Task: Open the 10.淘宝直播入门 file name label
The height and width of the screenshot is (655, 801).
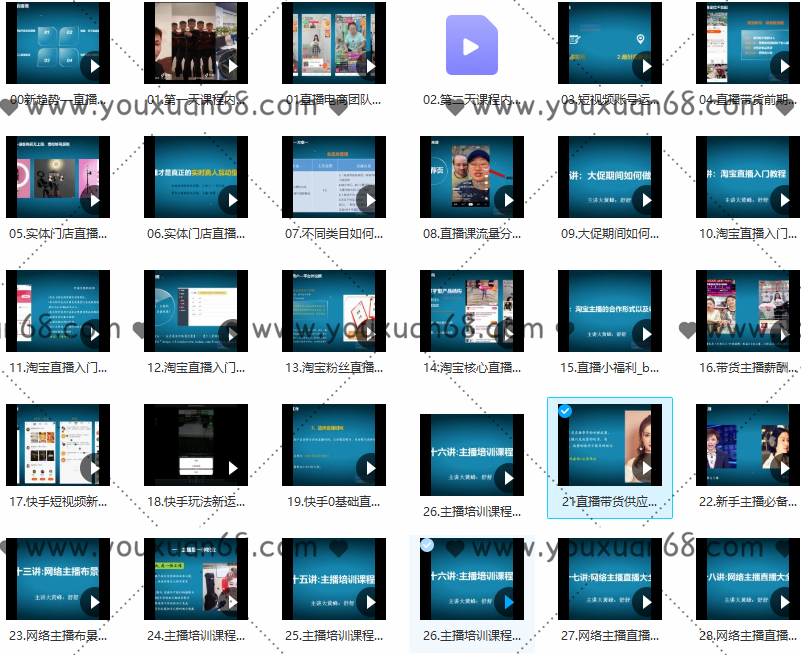Action: [x=747, y=234]
